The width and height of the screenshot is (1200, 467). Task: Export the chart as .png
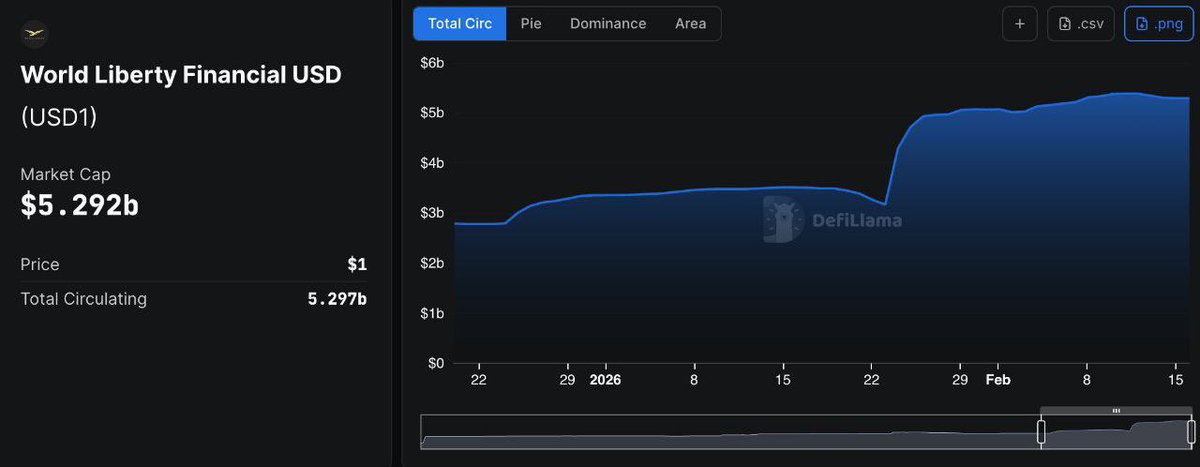pyautogui.click(x=1158, y=24)
